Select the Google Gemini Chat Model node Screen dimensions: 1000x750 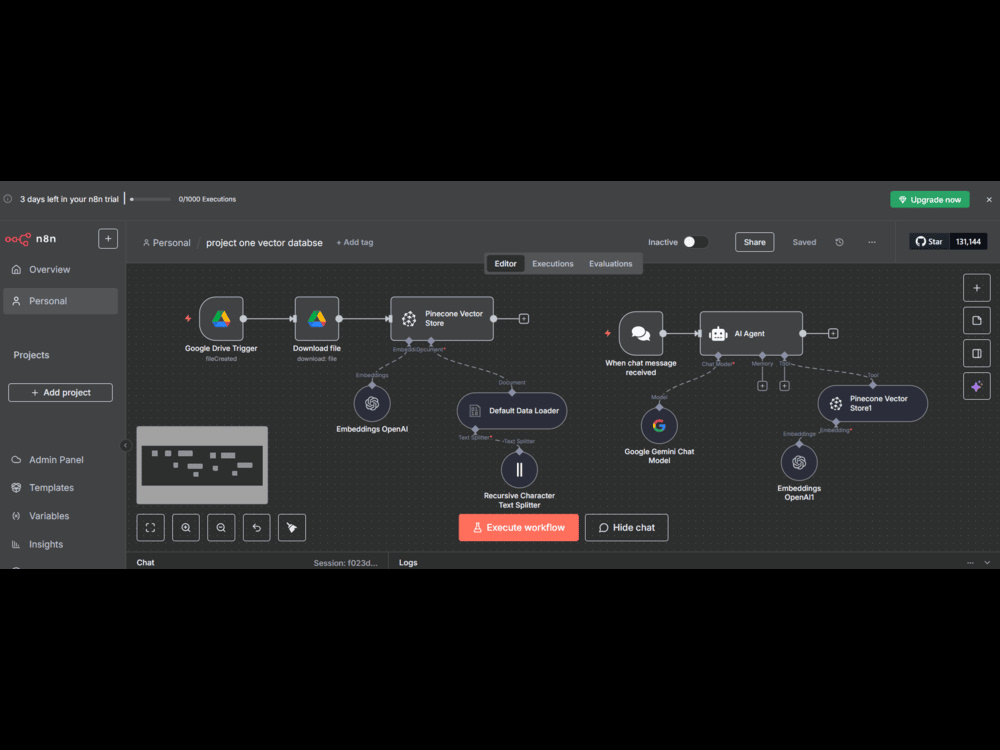pos(659,425)
